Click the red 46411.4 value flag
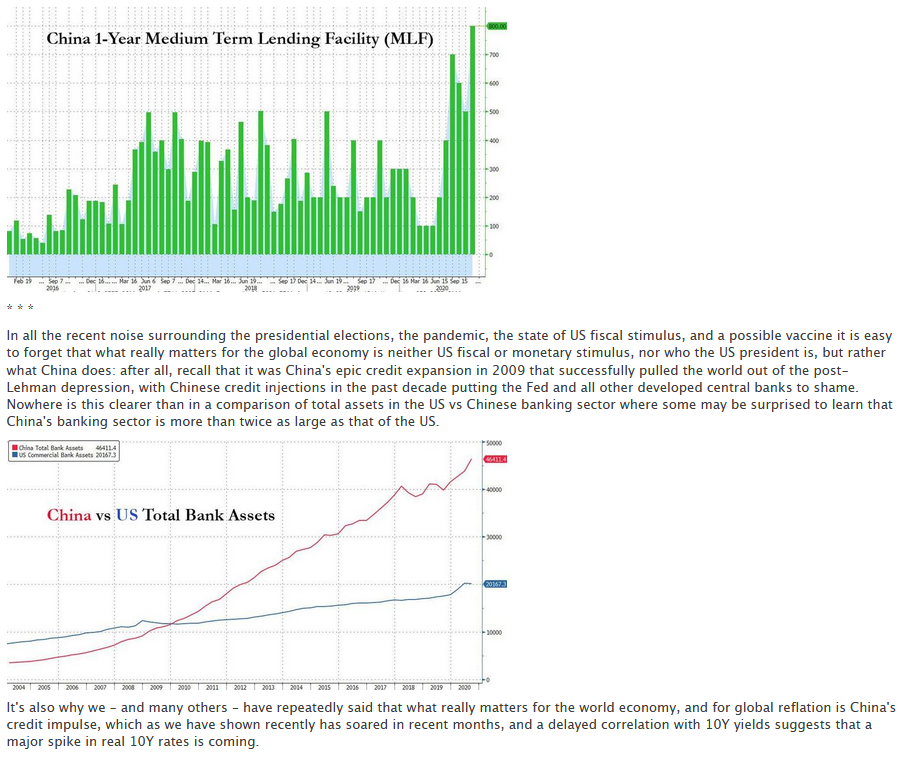 496,459
